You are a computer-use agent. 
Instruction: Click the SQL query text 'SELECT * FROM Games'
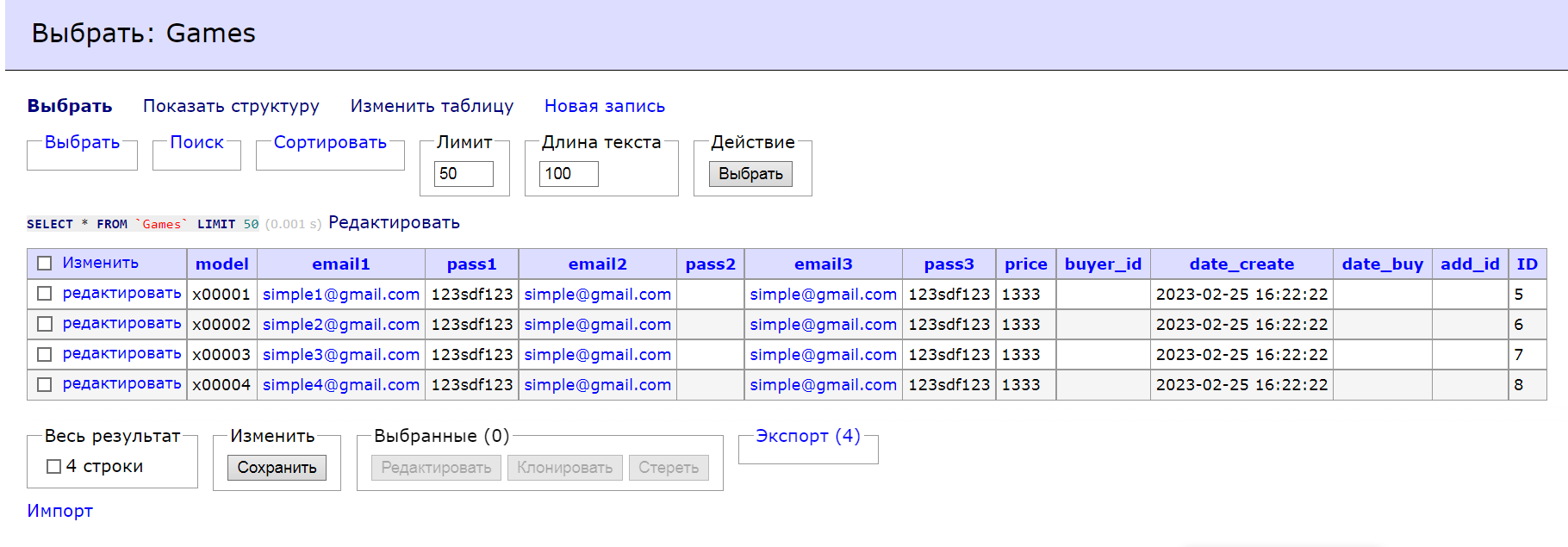click(x=142, y=224)
